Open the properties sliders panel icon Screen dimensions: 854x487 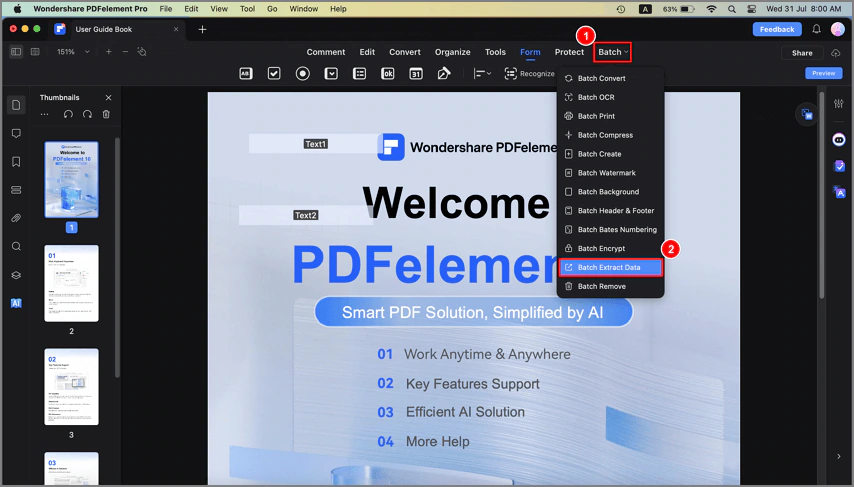[x=839, y=104]
